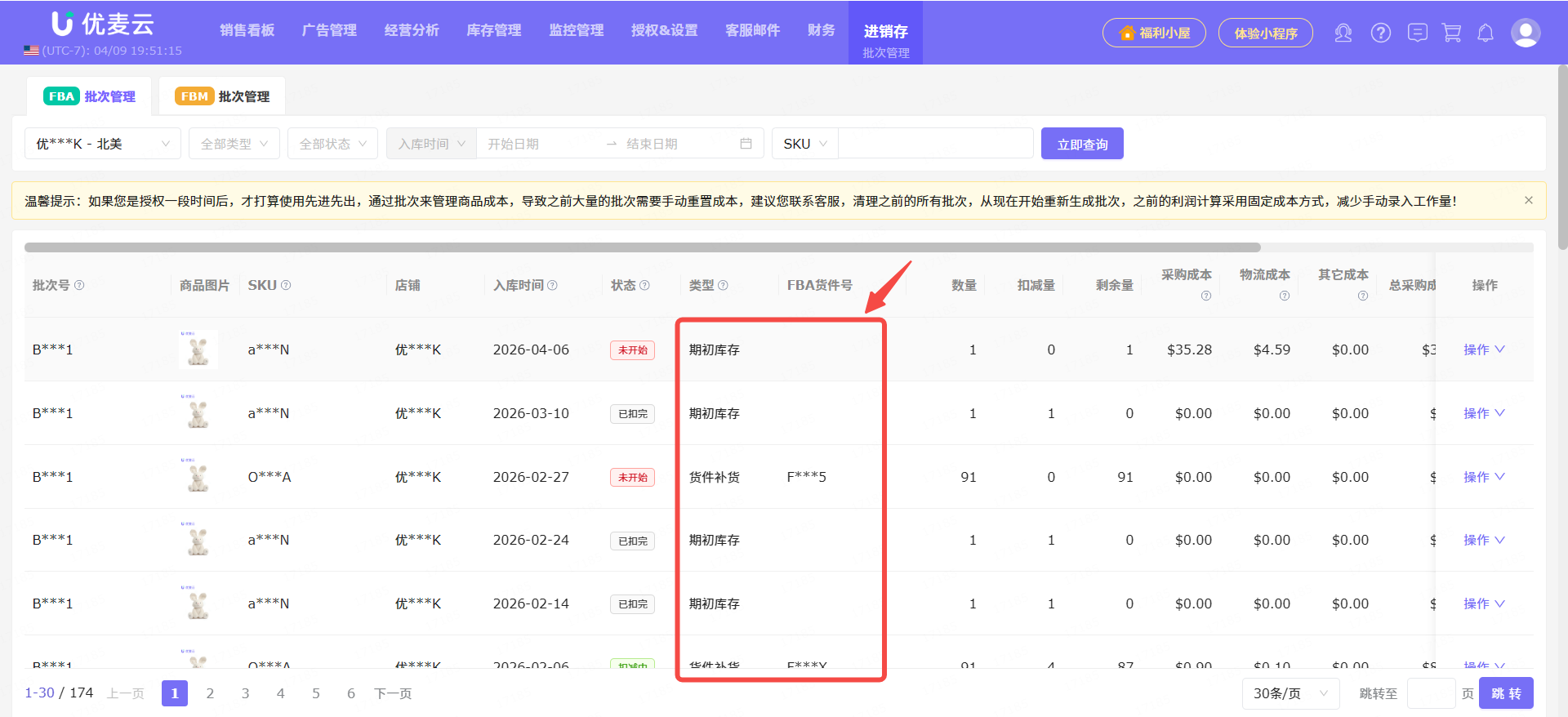The width and height of the screenshot is (1568, 717).
Task: Click the 立即查询 button
Action: [x=1081, y=144]
